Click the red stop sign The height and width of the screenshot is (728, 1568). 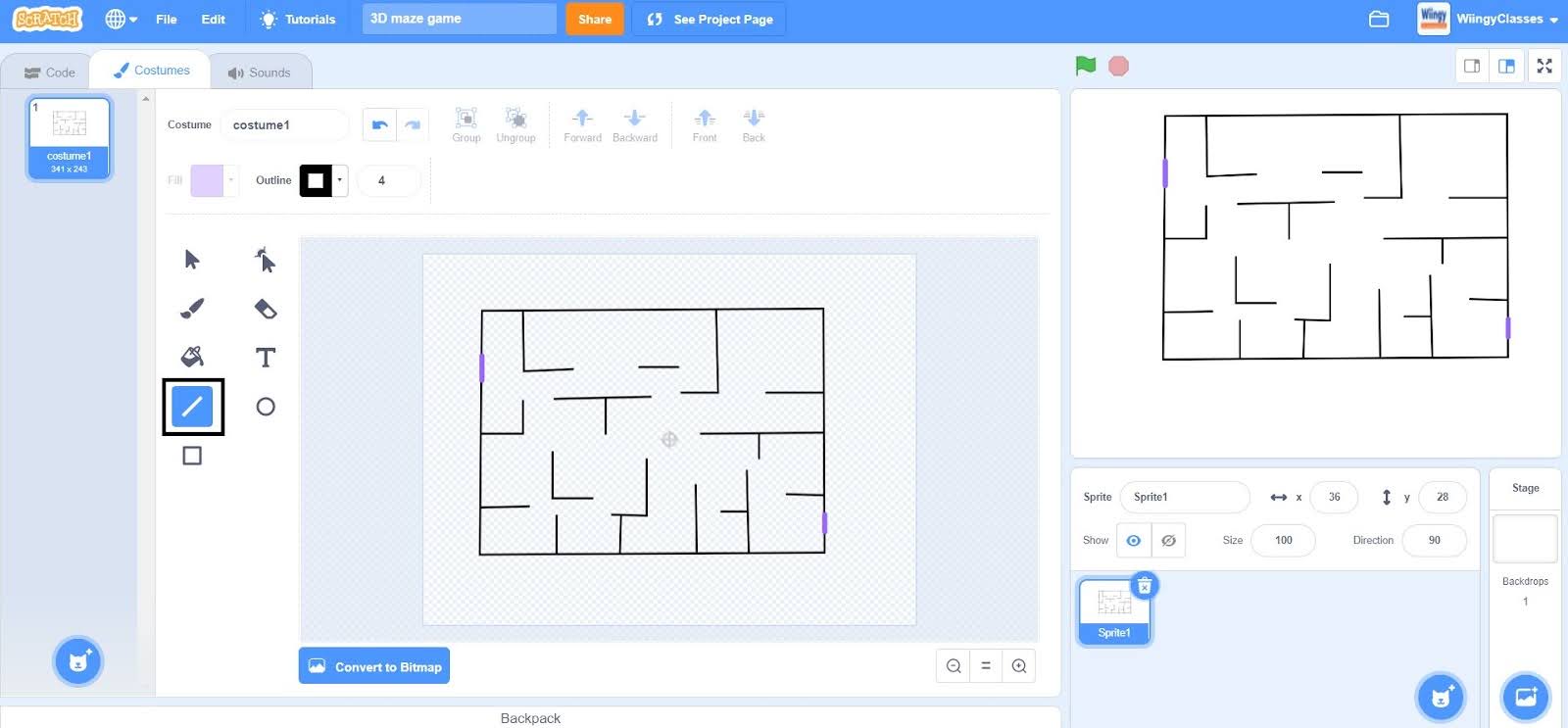1118,66
